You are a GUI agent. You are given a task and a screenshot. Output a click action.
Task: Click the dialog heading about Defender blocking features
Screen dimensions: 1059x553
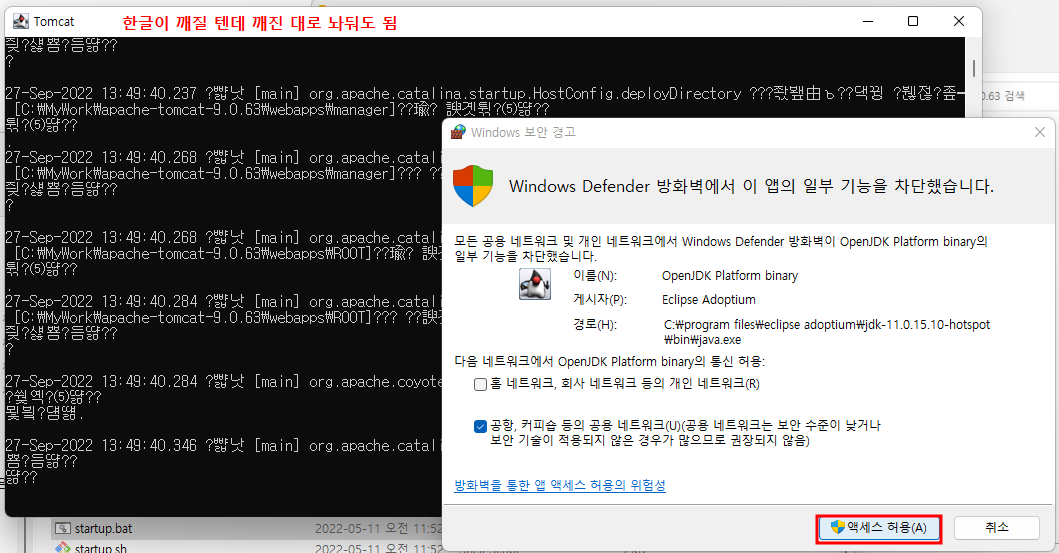751,186
